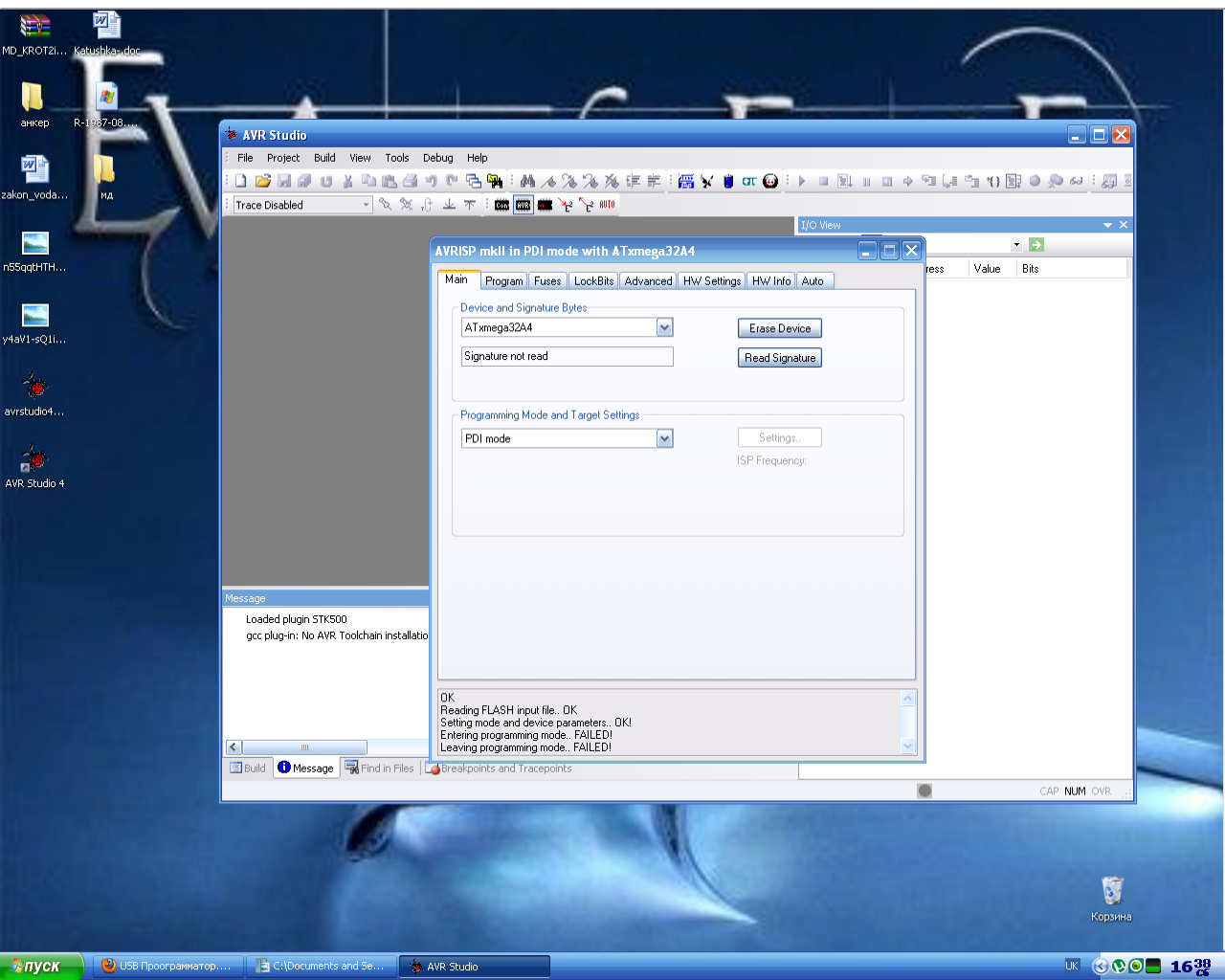1225x980 pixels.
Task: Click the green arrow in I/O View
Action: (x=1036, y=245)
